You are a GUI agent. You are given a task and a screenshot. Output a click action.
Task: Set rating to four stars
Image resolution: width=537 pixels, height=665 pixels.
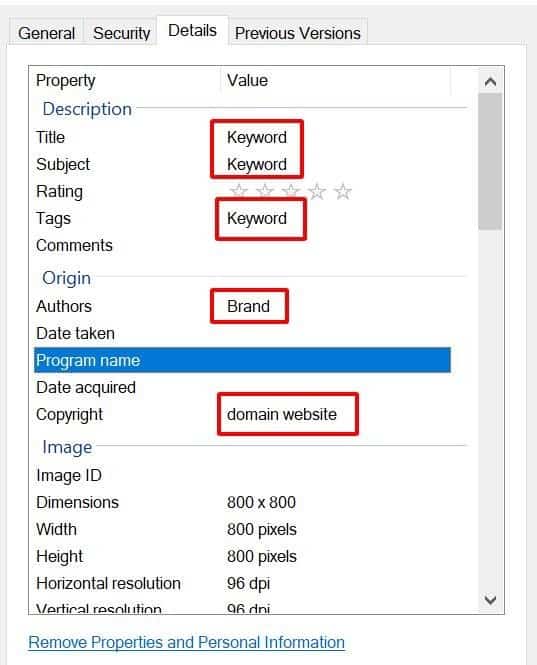coord(317,192)
